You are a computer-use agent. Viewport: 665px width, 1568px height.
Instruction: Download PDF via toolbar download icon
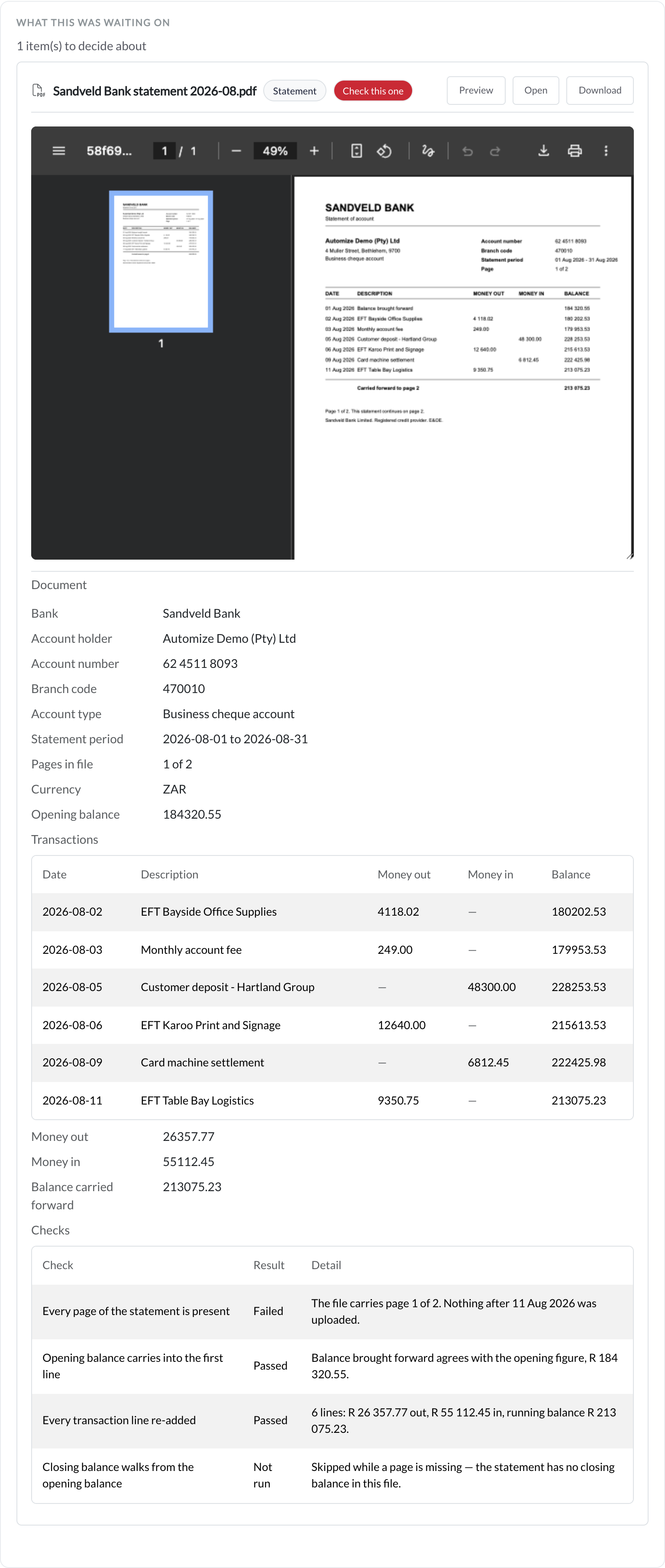pos(543,151)
